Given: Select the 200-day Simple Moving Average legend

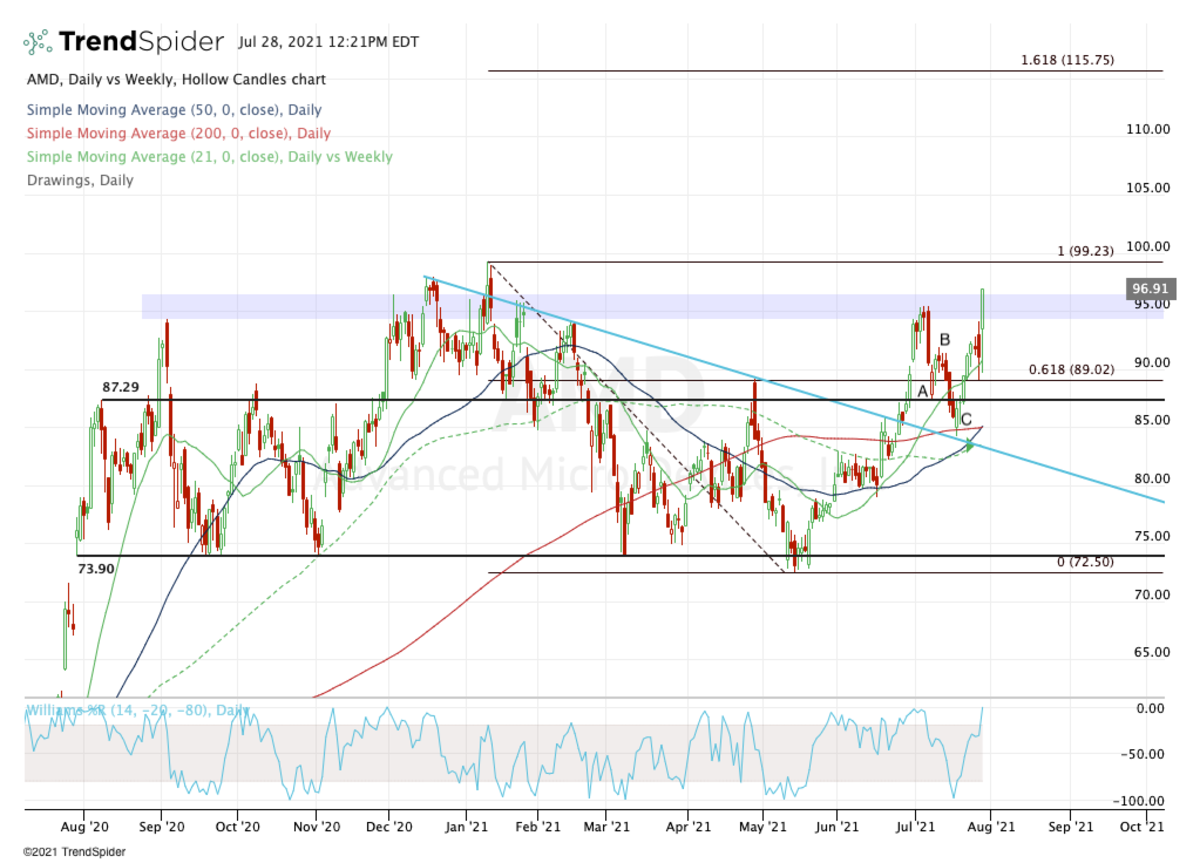Looking at the screenshot, I should [x=178, y=133].
